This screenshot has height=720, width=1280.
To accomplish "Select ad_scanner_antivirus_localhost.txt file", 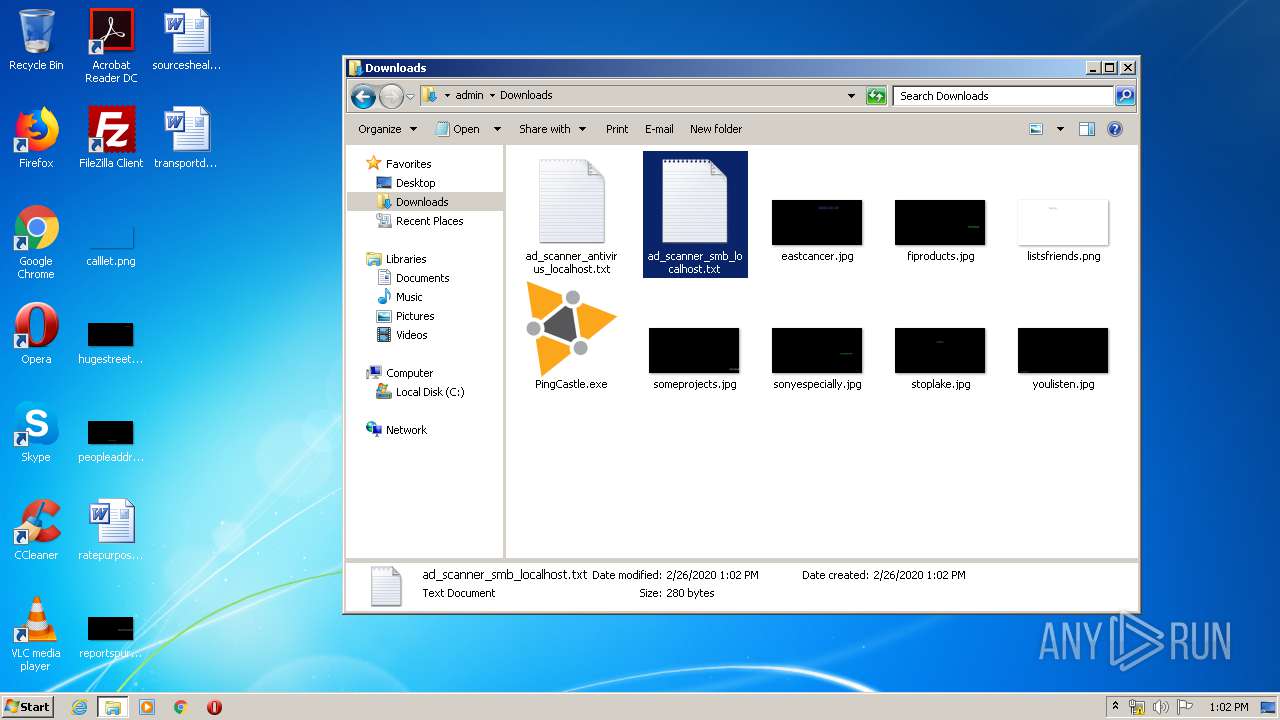I will coord(571,215).
